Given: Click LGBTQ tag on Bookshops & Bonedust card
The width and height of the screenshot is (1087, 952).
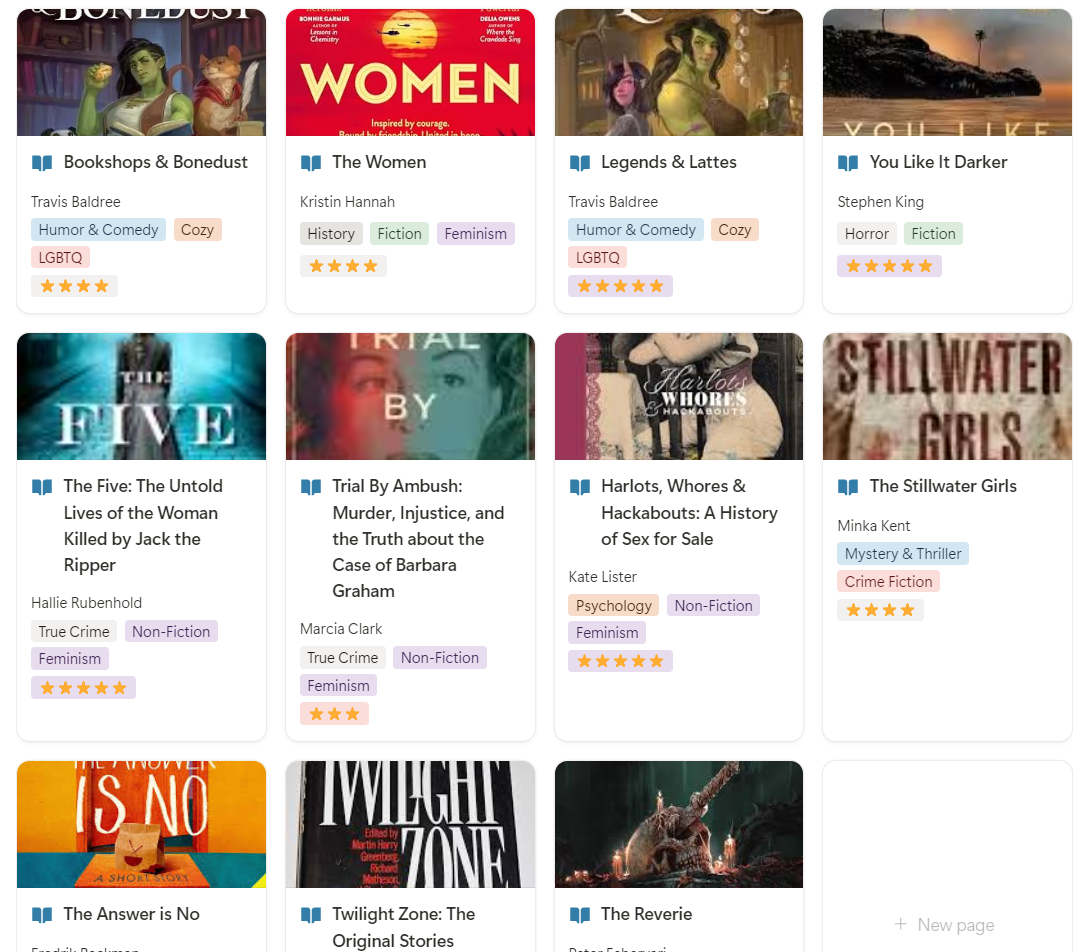Looking at the screenshot, I should point(60,257).
